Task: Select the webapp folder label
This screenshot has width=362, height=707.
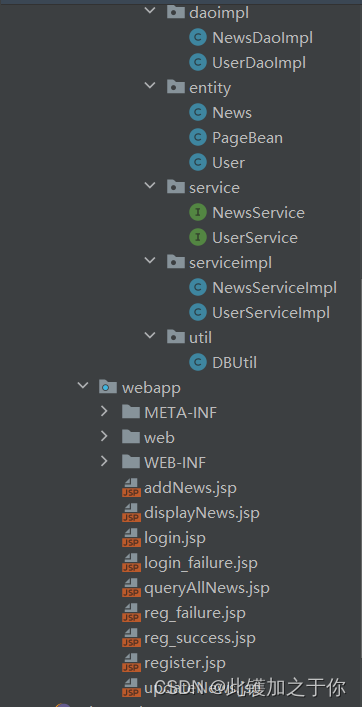Action: tap(151, 387)
